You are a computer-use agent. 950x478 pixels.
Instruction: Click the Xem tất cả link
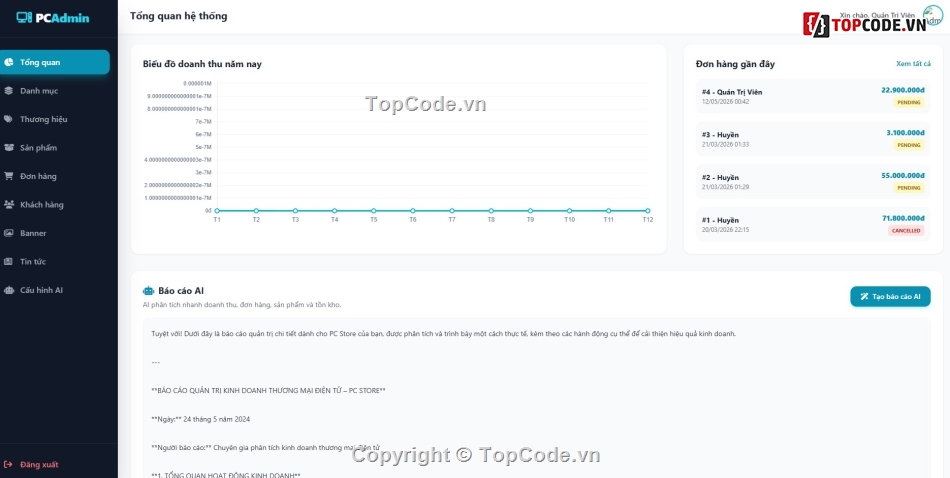[x=913, y=64]
